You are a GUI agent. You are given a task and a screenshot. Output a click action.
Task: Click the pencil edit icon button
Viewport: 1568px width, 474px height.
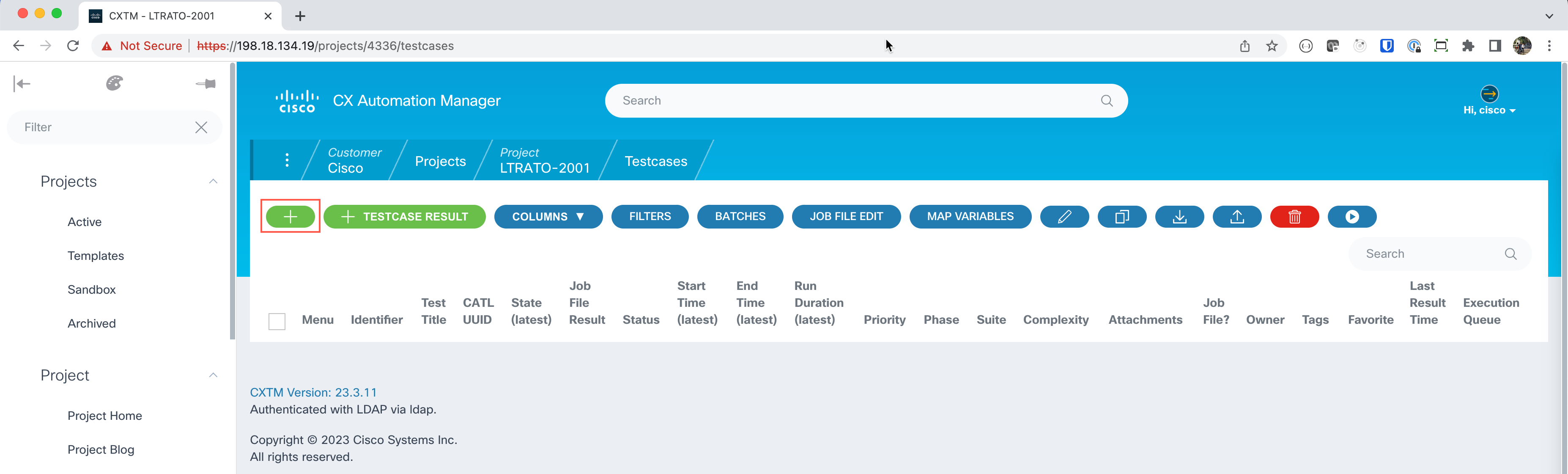[1064, 216]
